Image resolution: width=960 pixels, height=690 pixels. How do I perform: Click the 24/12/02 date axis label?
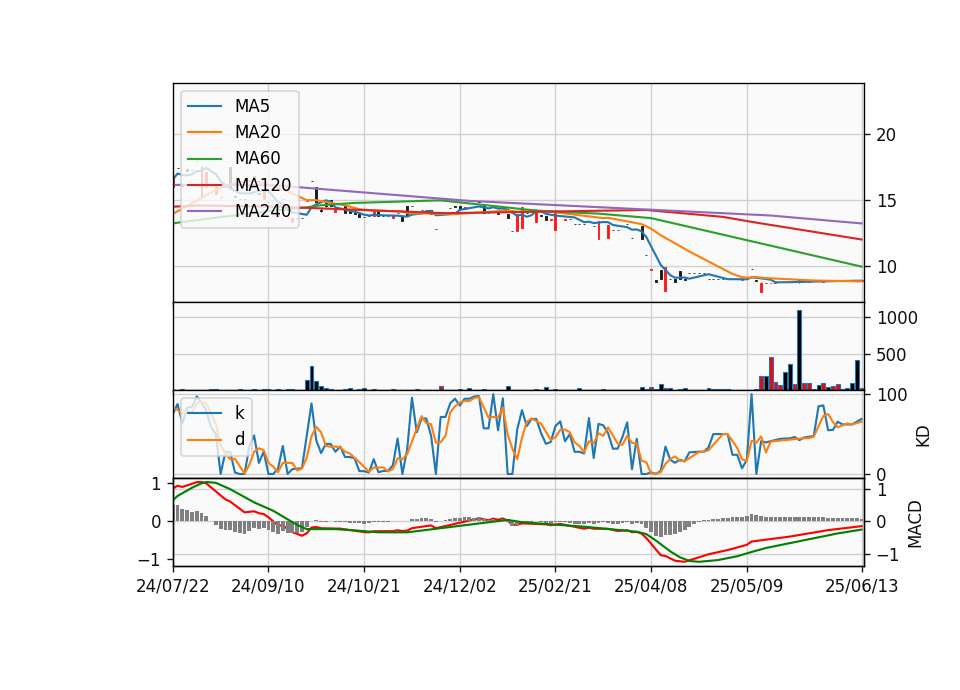[459, 586]
